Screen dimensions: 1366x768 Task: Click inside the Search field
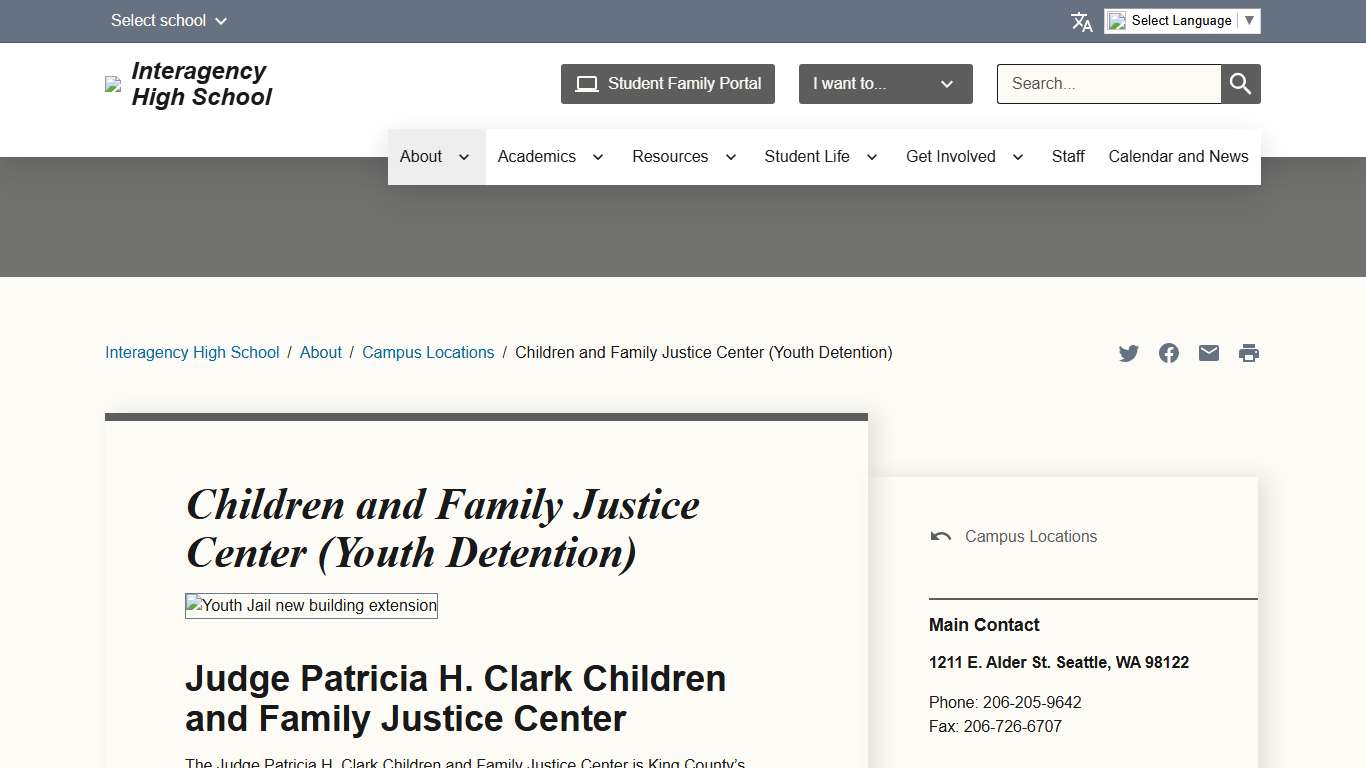(x=1108, y=84)
